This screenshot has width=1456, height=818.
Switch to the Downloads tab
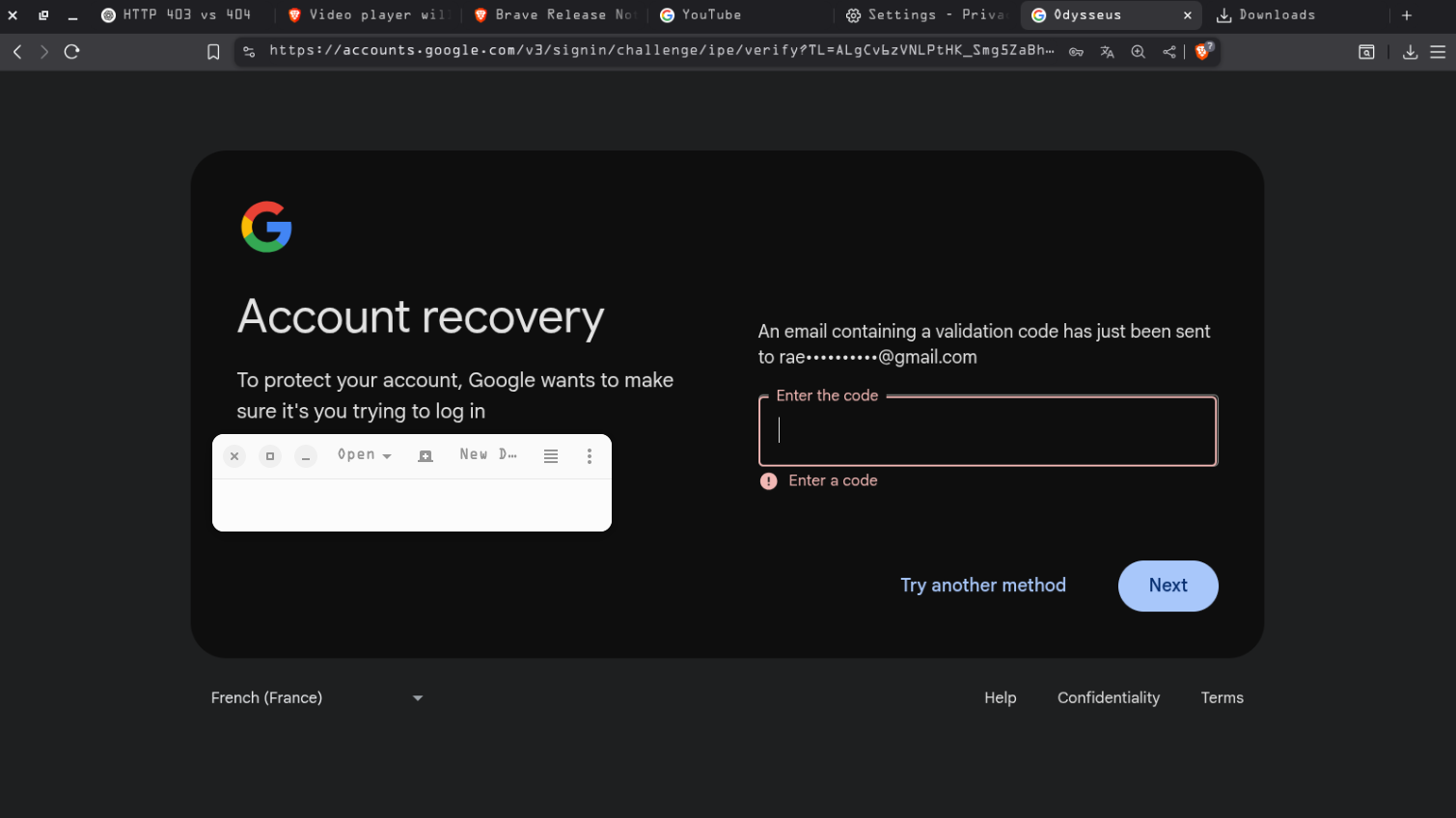(x=1298, y=15)
